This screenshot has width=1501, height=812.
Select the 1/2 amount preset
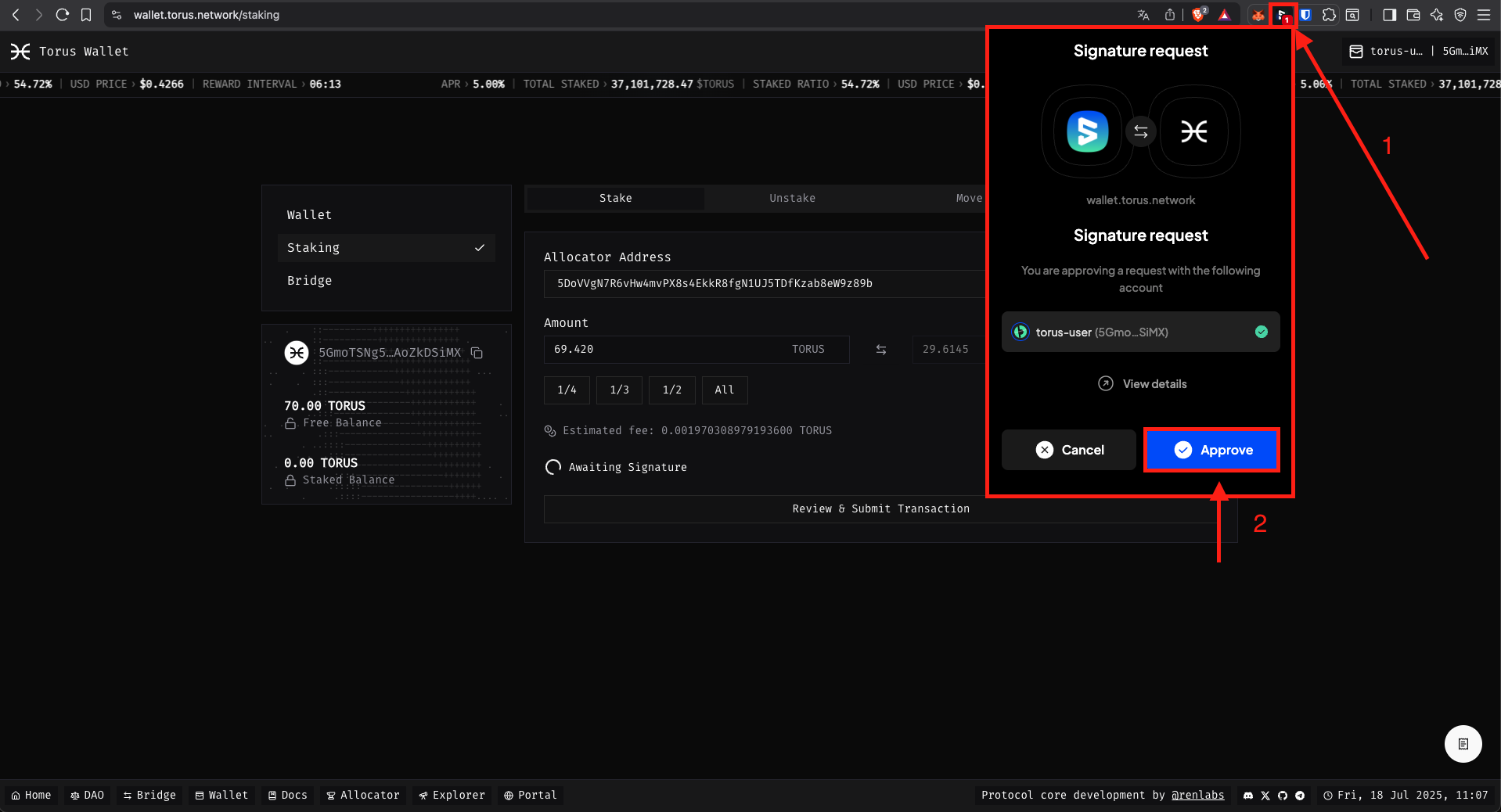[x=671, y=390]
